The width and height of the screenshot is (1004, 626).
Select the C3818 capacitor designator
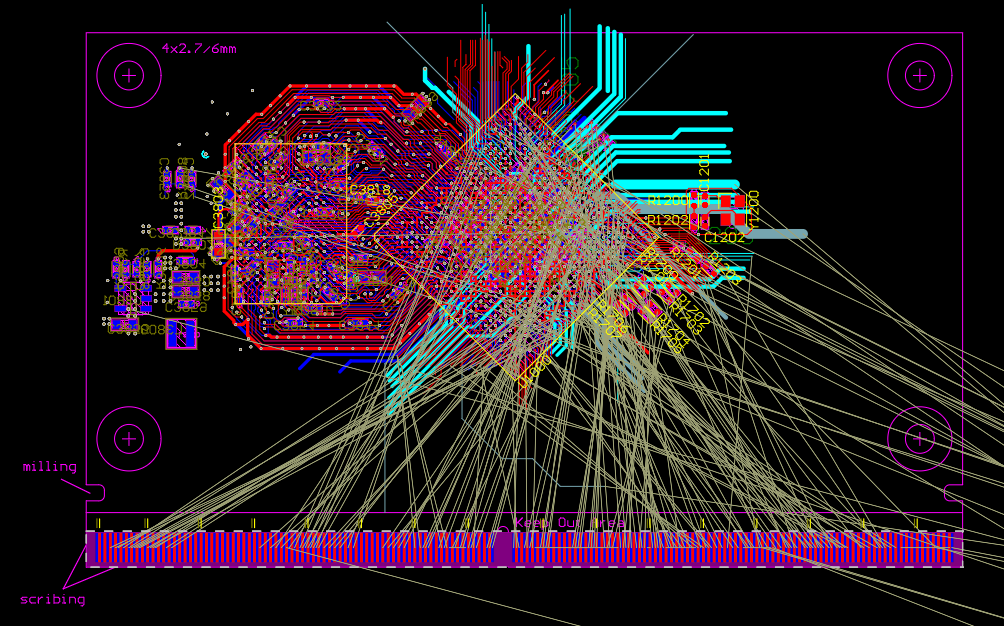coord(370,190)
